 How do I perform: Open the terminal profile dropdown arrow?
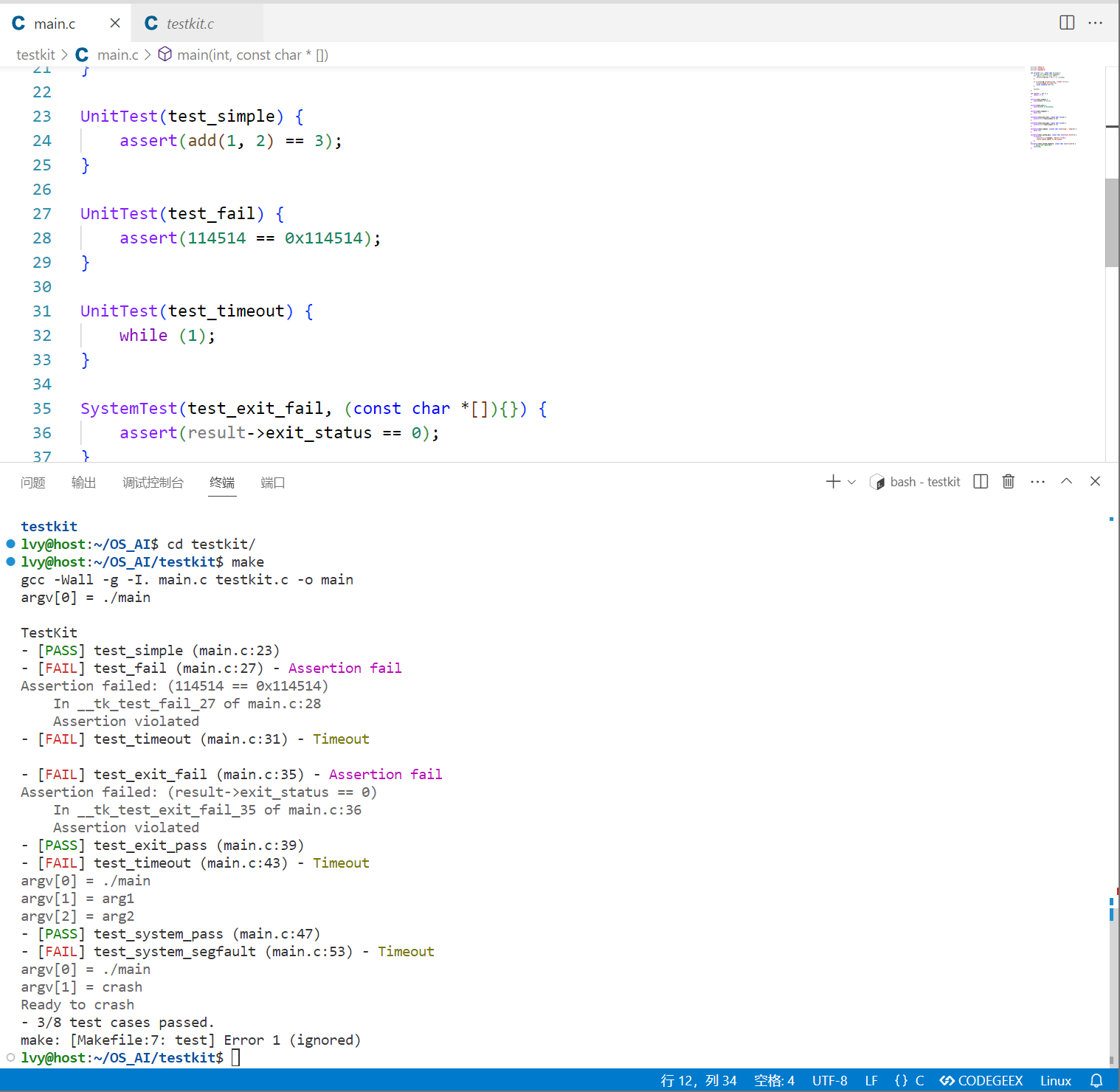tap(851, 481)
